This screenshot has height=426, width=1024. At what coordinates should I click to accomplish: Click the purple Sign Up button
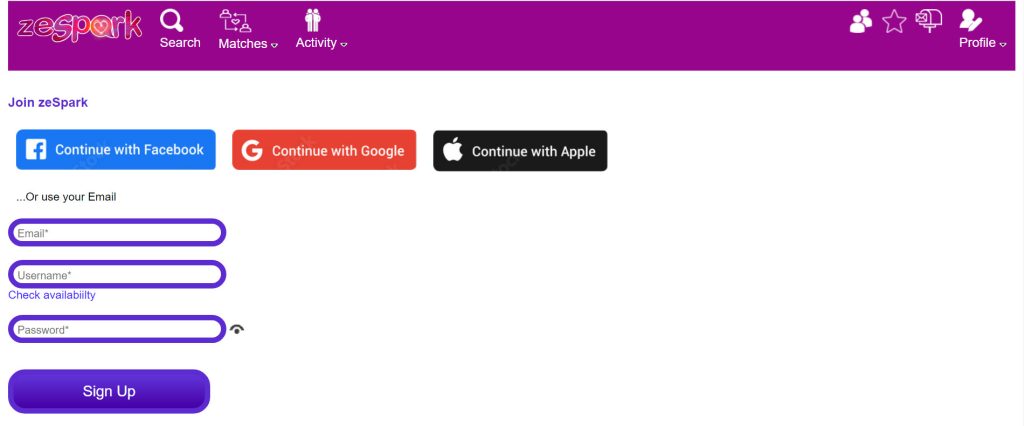point(109,391)
